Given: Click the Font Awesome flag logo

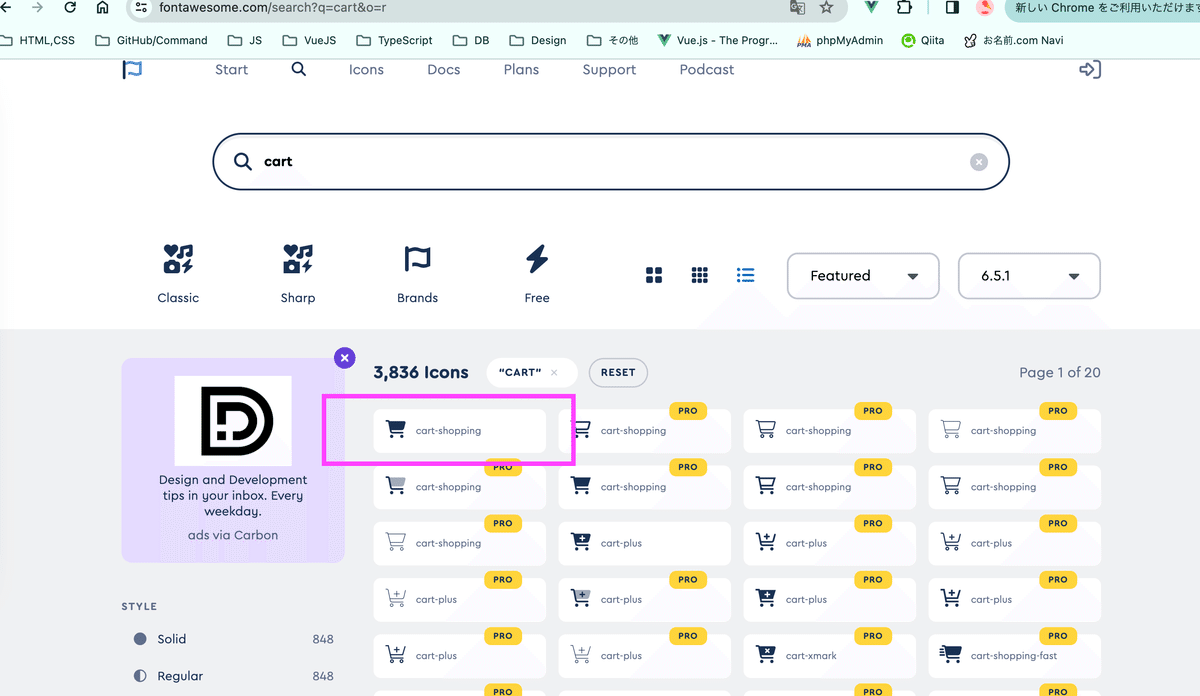Looking at the screenshot, I should click(x=132, y=70).
